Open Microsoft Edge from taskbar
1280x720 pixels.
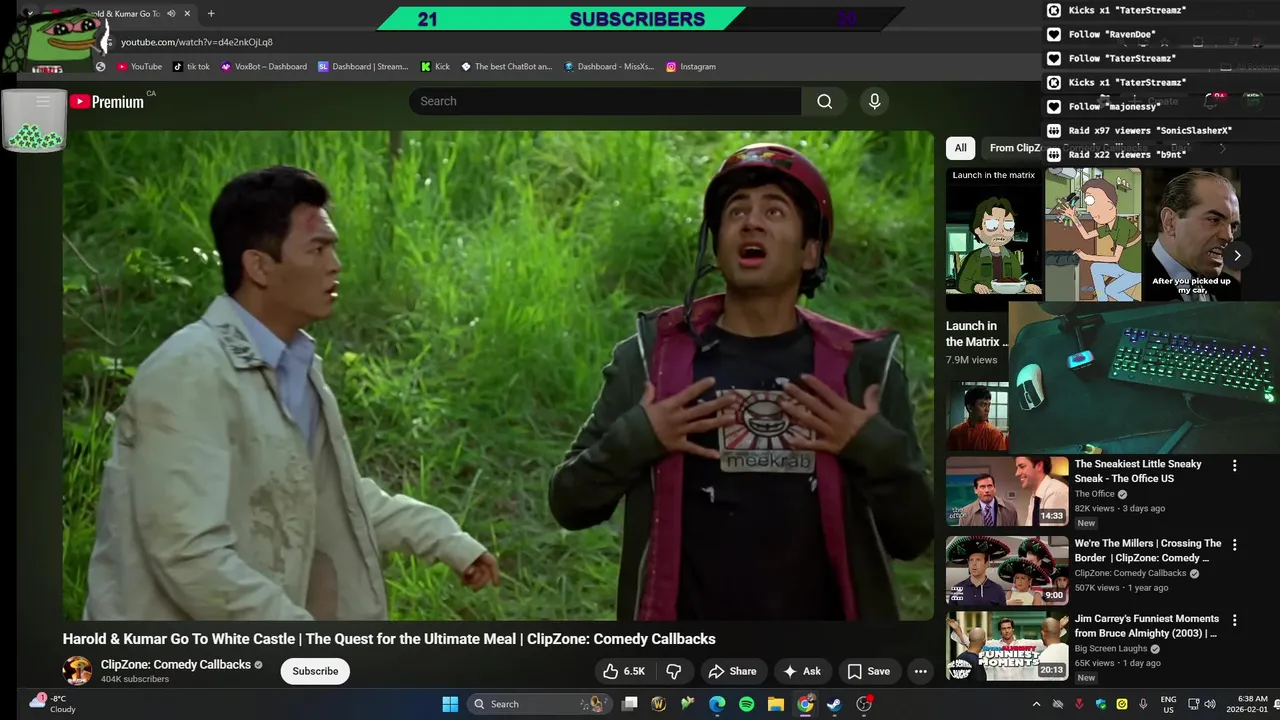coord(717,704)
